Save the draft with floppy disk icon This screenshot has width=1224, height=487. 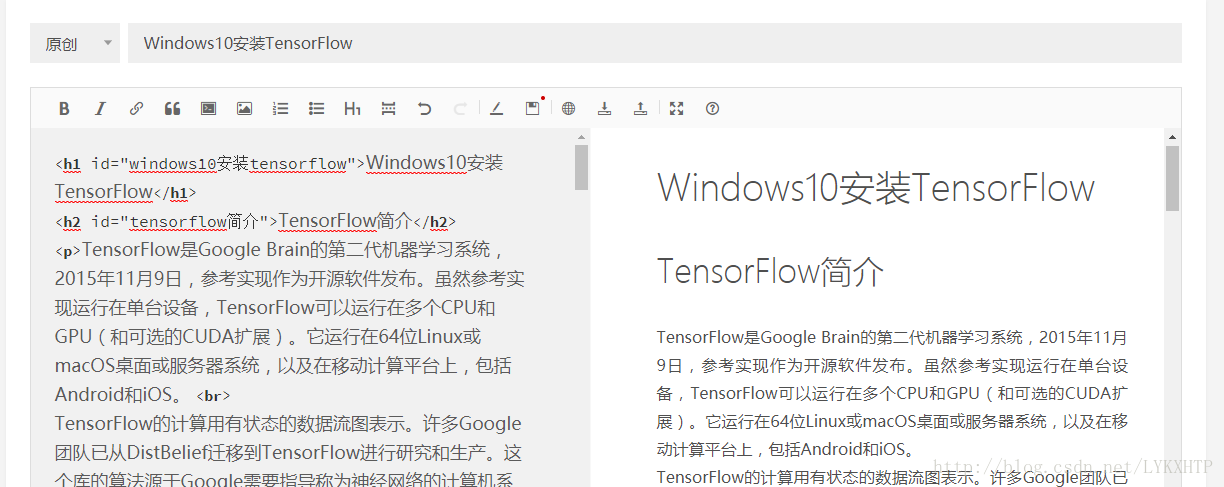coord(533,108)
